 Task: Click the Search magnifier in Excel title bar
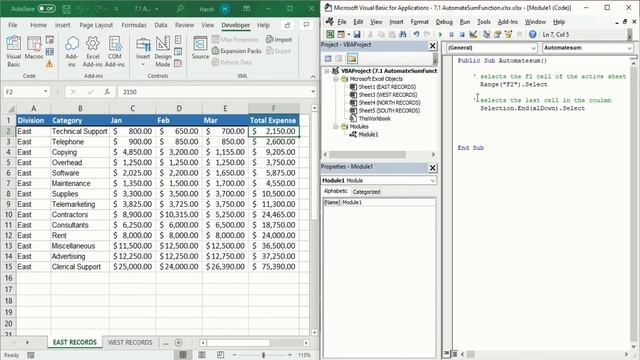click(180, 9)
